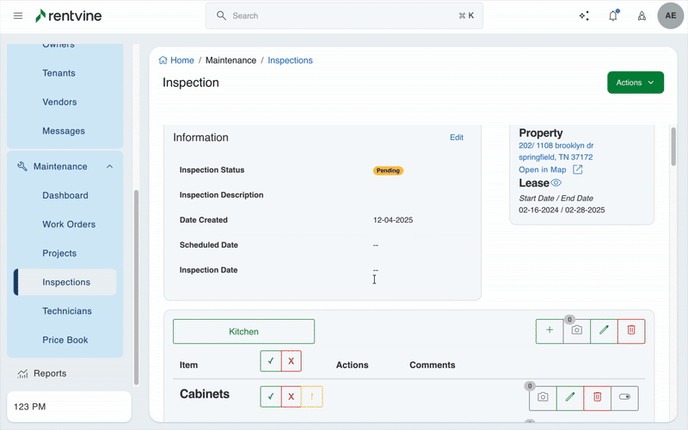Go to Work Orders in sidebar
Screen dimensions: 688x430
tap(69, 224)
